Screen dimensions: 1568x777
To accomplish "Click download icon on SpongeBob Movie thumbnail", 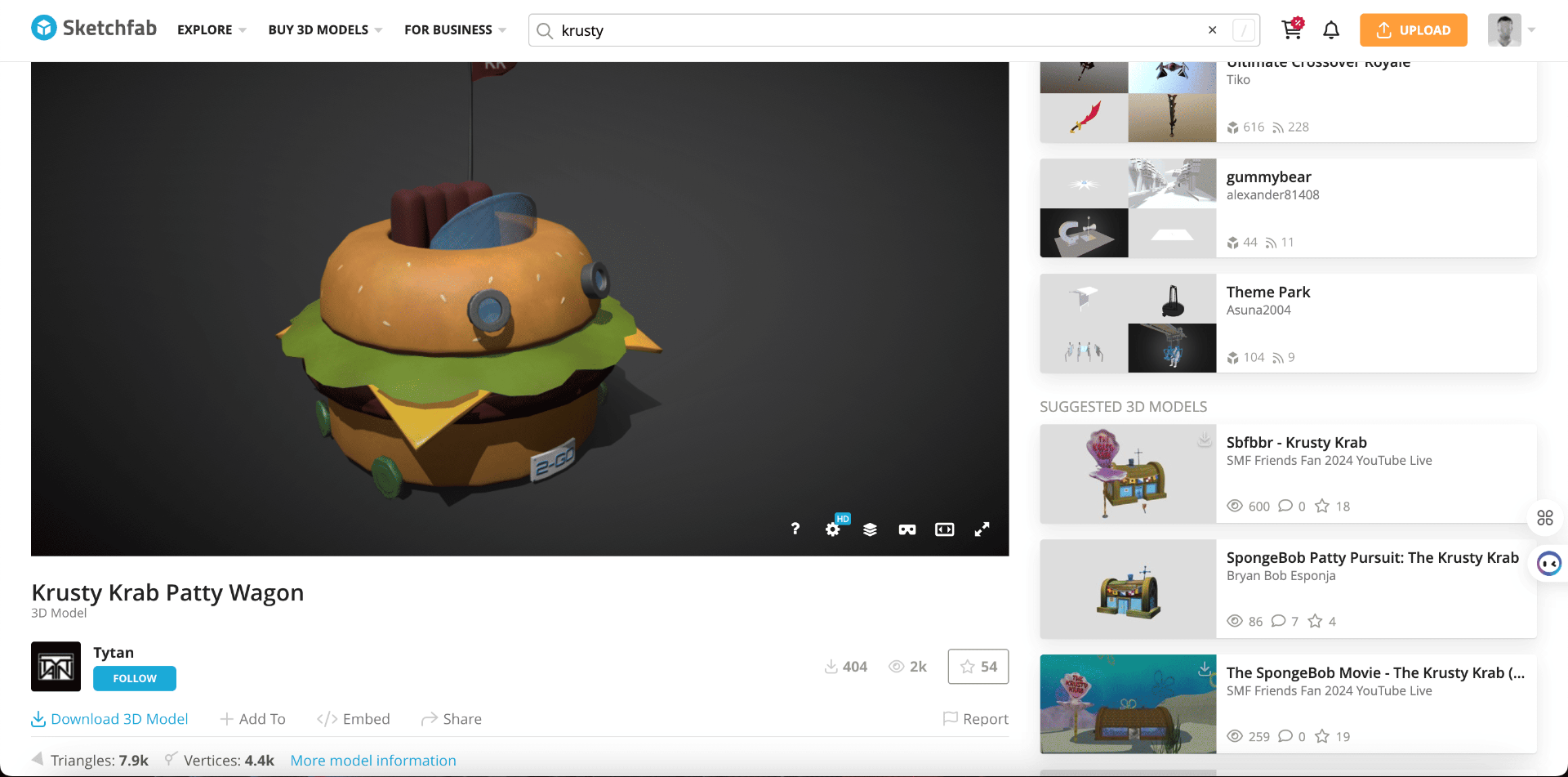I will tap(1204, 668).
